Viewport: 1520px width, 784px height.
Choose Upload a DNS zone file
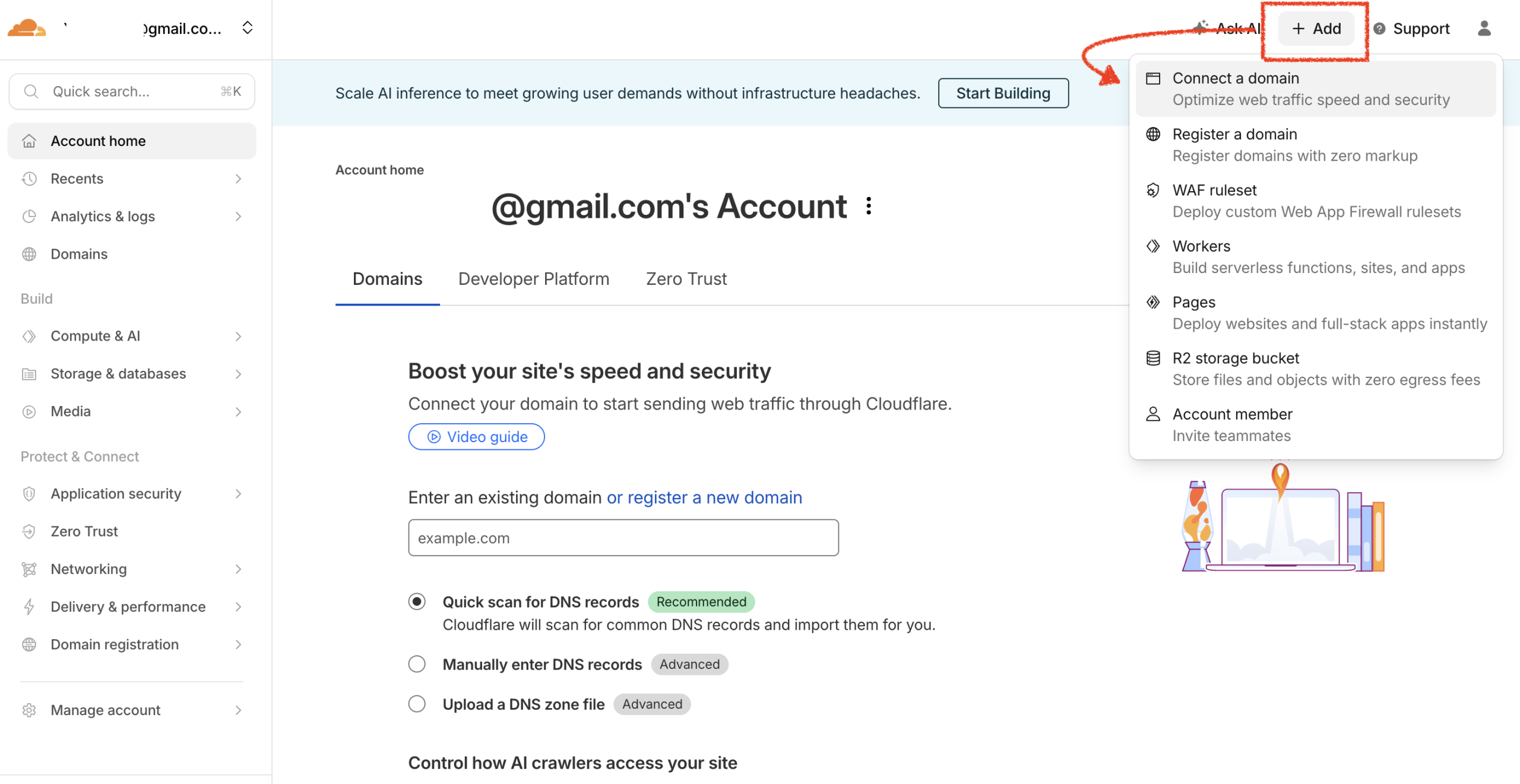click(417, 704)
